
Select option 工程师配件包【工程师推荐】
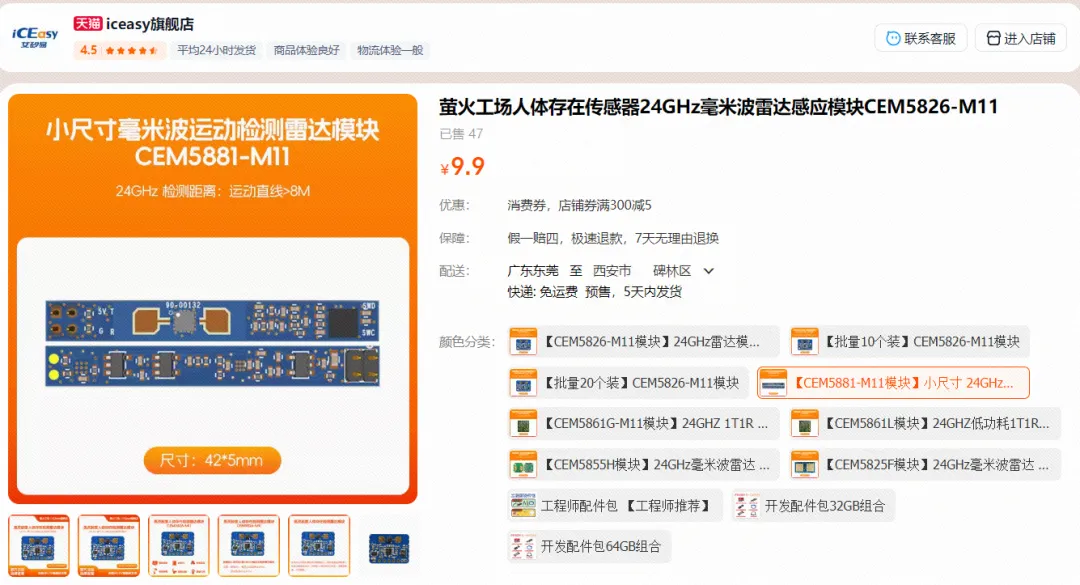coord(615,506)
